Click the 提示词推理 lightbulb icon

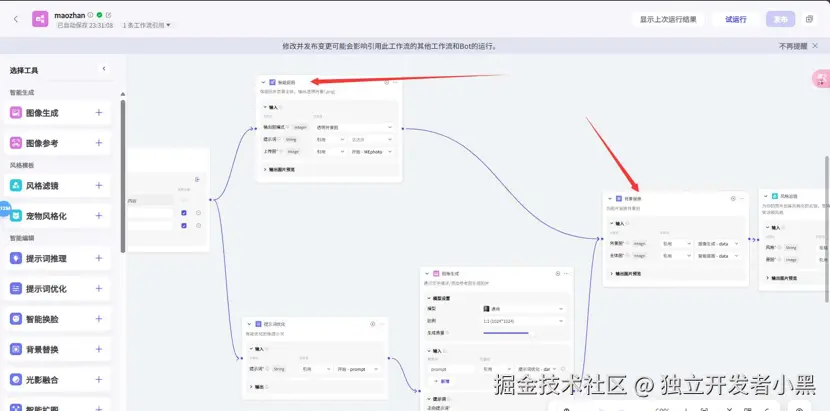[16, 258]
